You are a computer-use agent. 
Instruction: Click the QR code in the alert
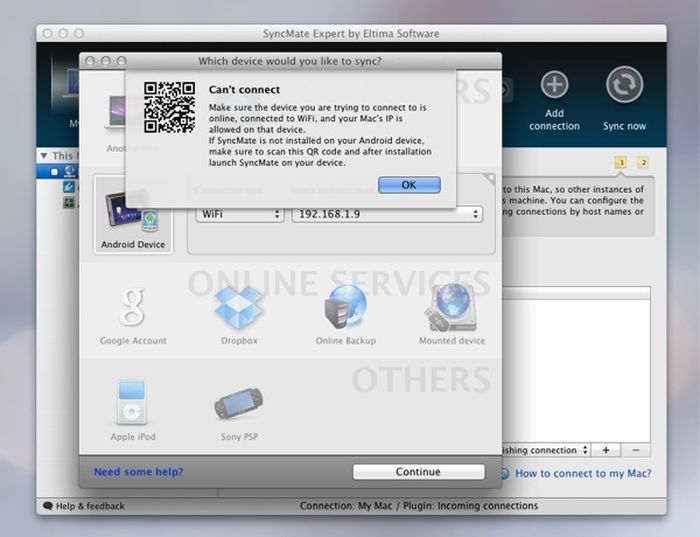point(170,107)
